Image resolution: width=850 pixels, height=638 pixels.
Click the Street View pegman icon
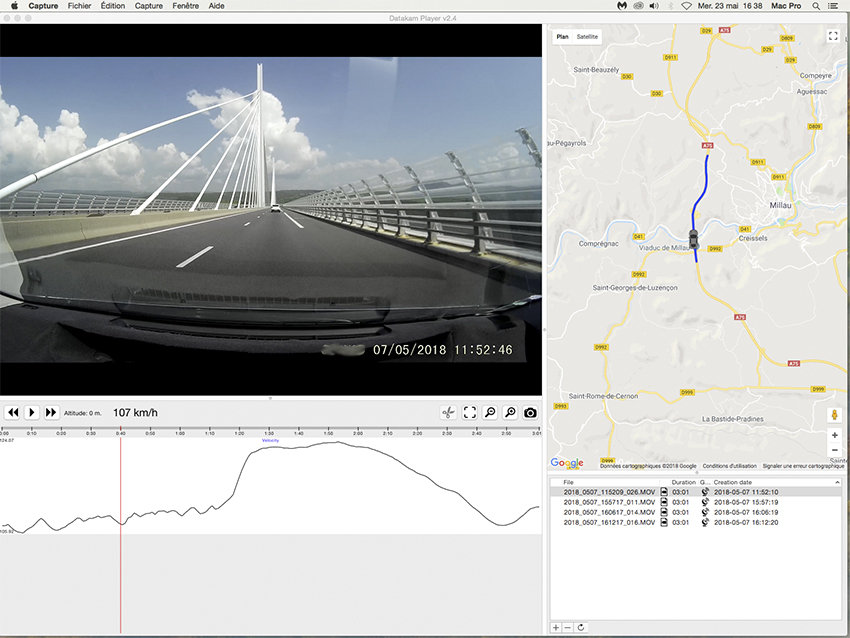click(835, 415)
